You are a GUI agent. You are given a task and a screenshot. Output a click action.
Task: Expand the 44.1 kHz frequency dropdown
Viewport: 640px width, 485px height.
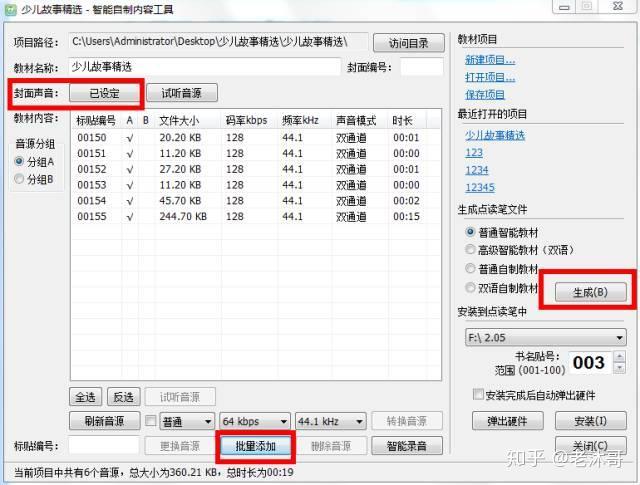point(331,421)
